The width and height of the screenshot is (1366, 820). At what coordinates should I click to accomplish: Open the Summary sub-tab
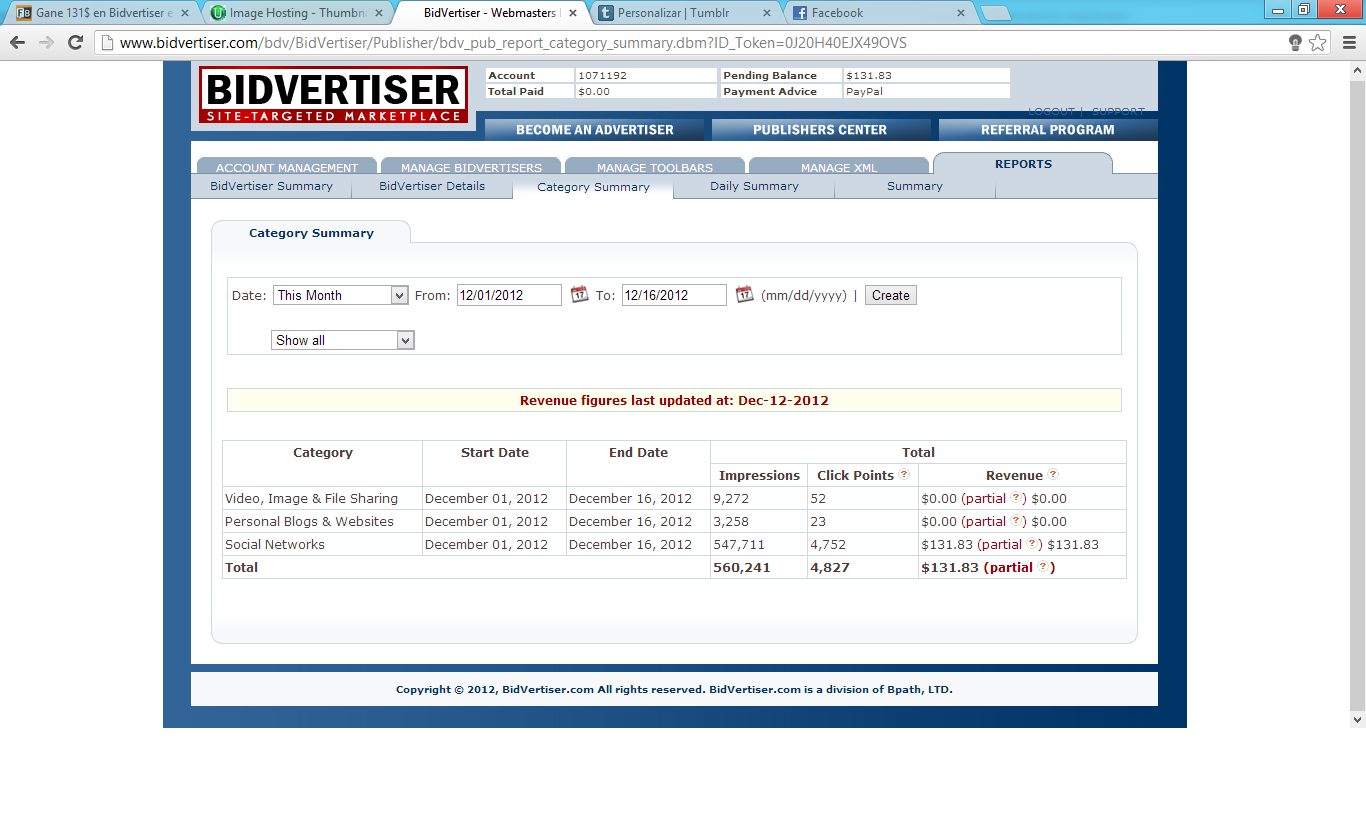(915, 186)
